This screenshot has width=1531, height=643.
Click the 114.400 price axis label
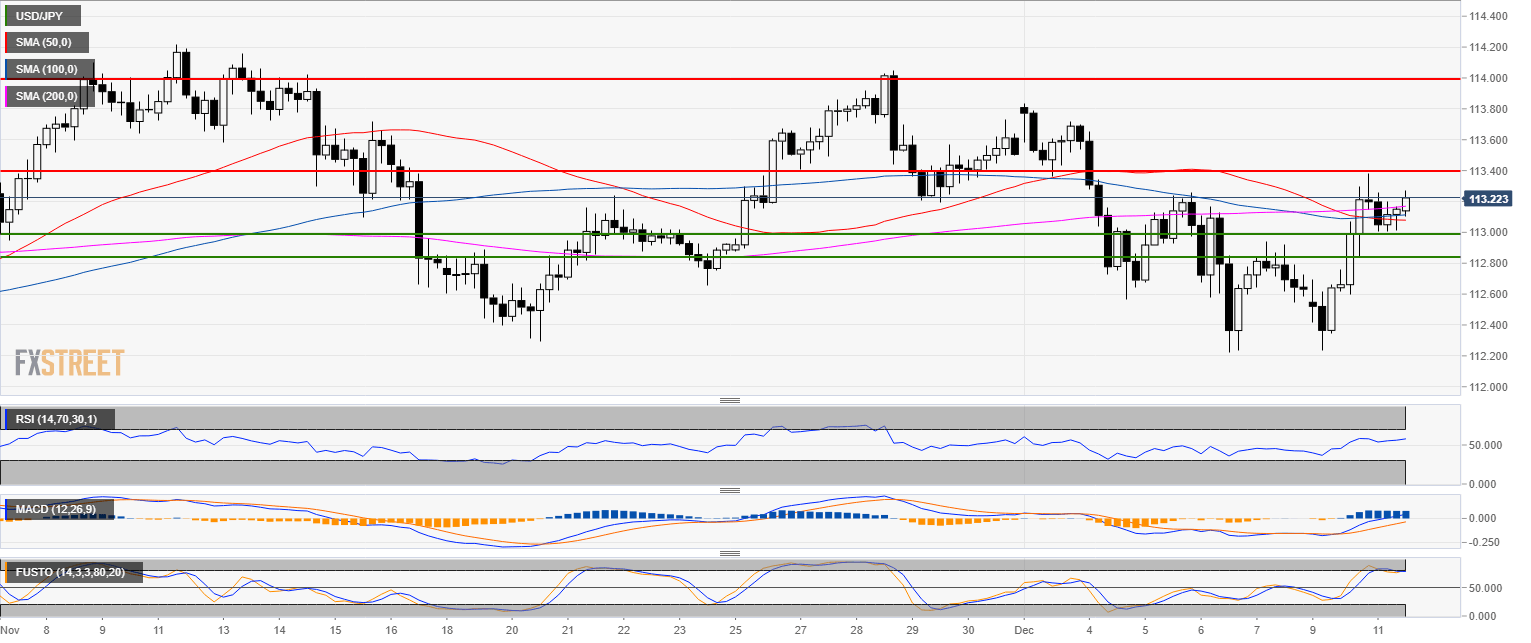[x=1488, y=17]
